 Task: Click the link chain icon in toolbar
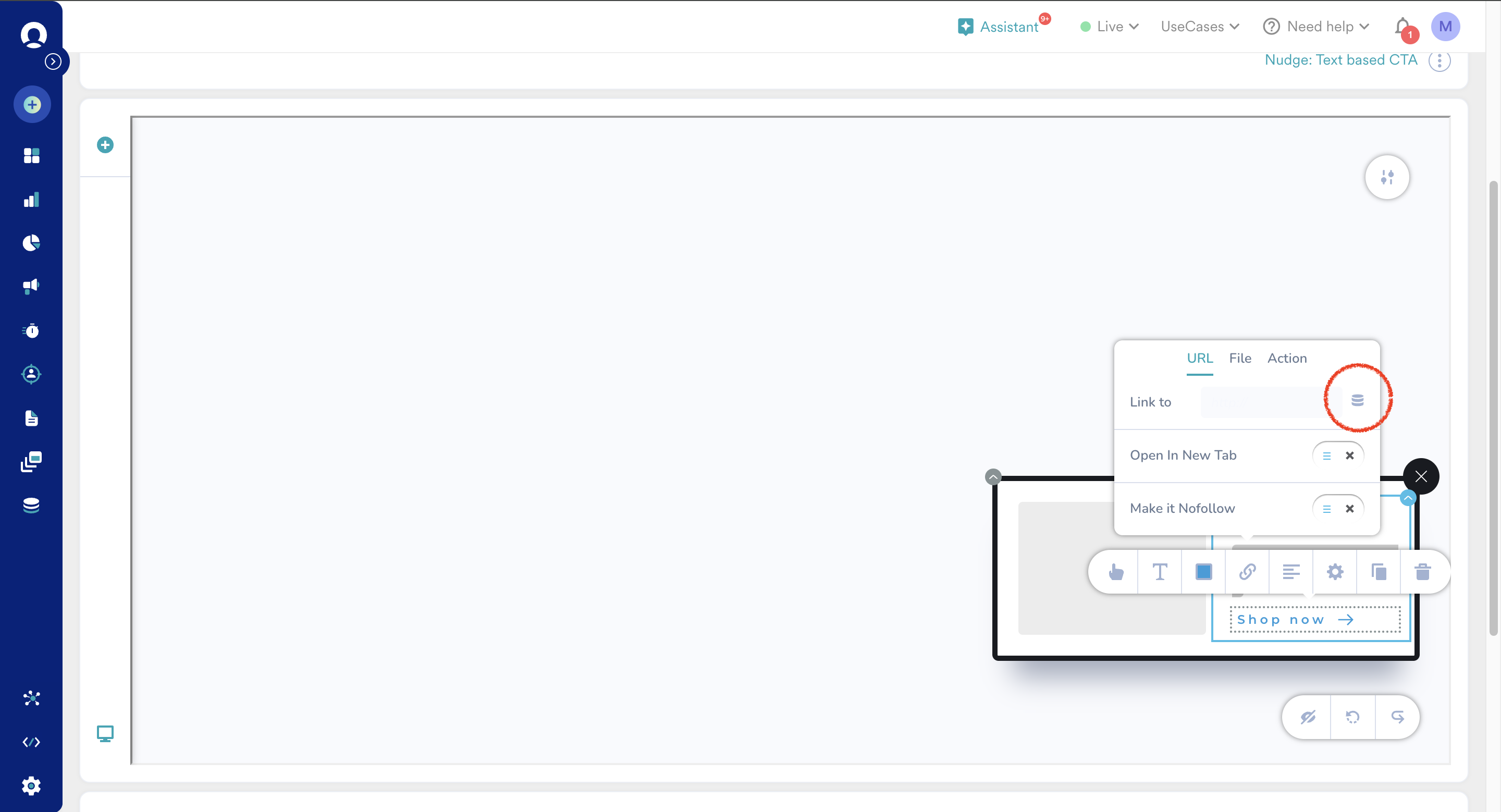click(x=1247, y=571)
